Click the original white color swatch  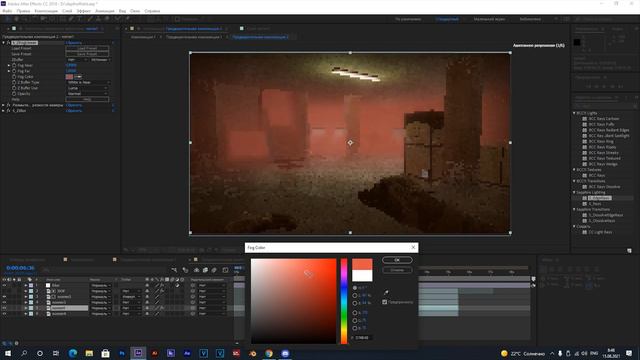[x=362, y=276]
